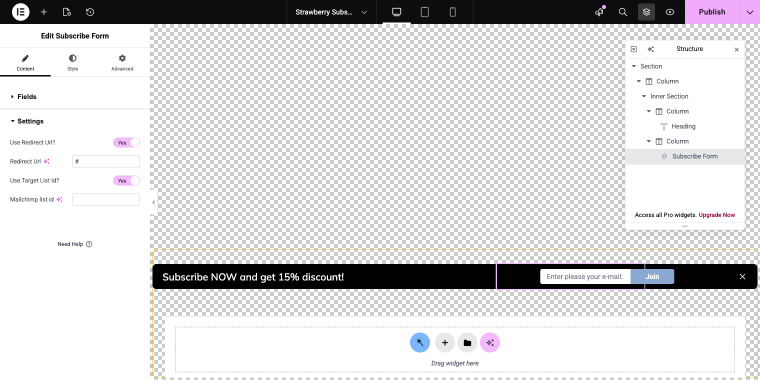Switch to the Style tab
The image size is (760, 380).
[73, 63]
